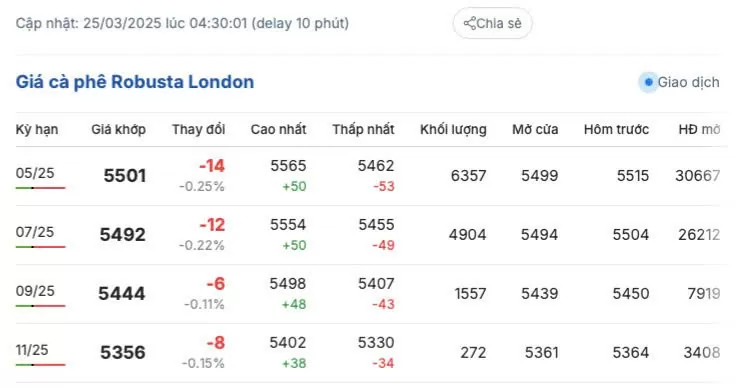Open the Giá cà phê Robusta London heading
Screen dimensions: 739x388
coord(135,82)
